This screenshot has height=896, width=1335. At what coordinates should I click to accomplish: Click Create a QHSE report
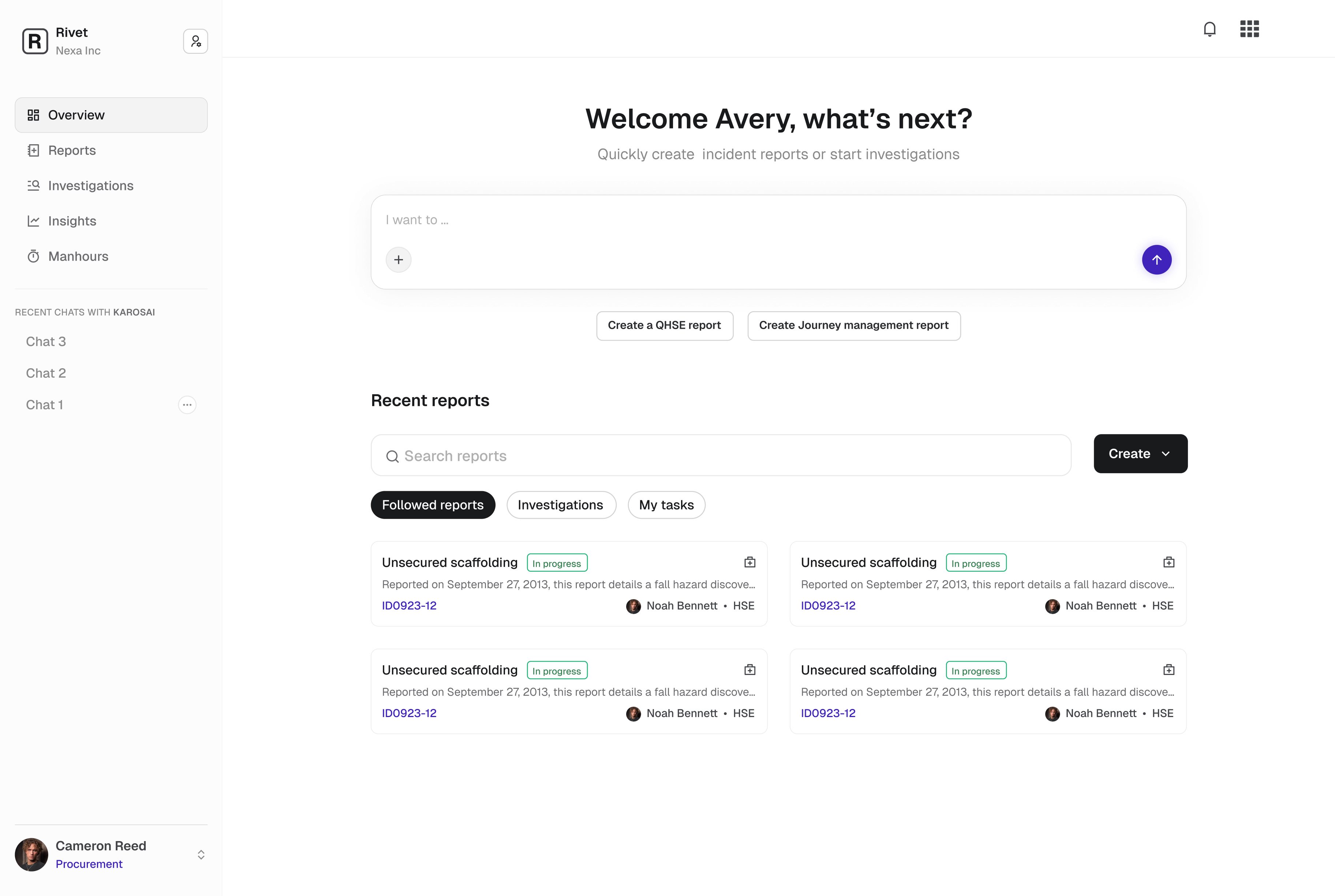664,326
